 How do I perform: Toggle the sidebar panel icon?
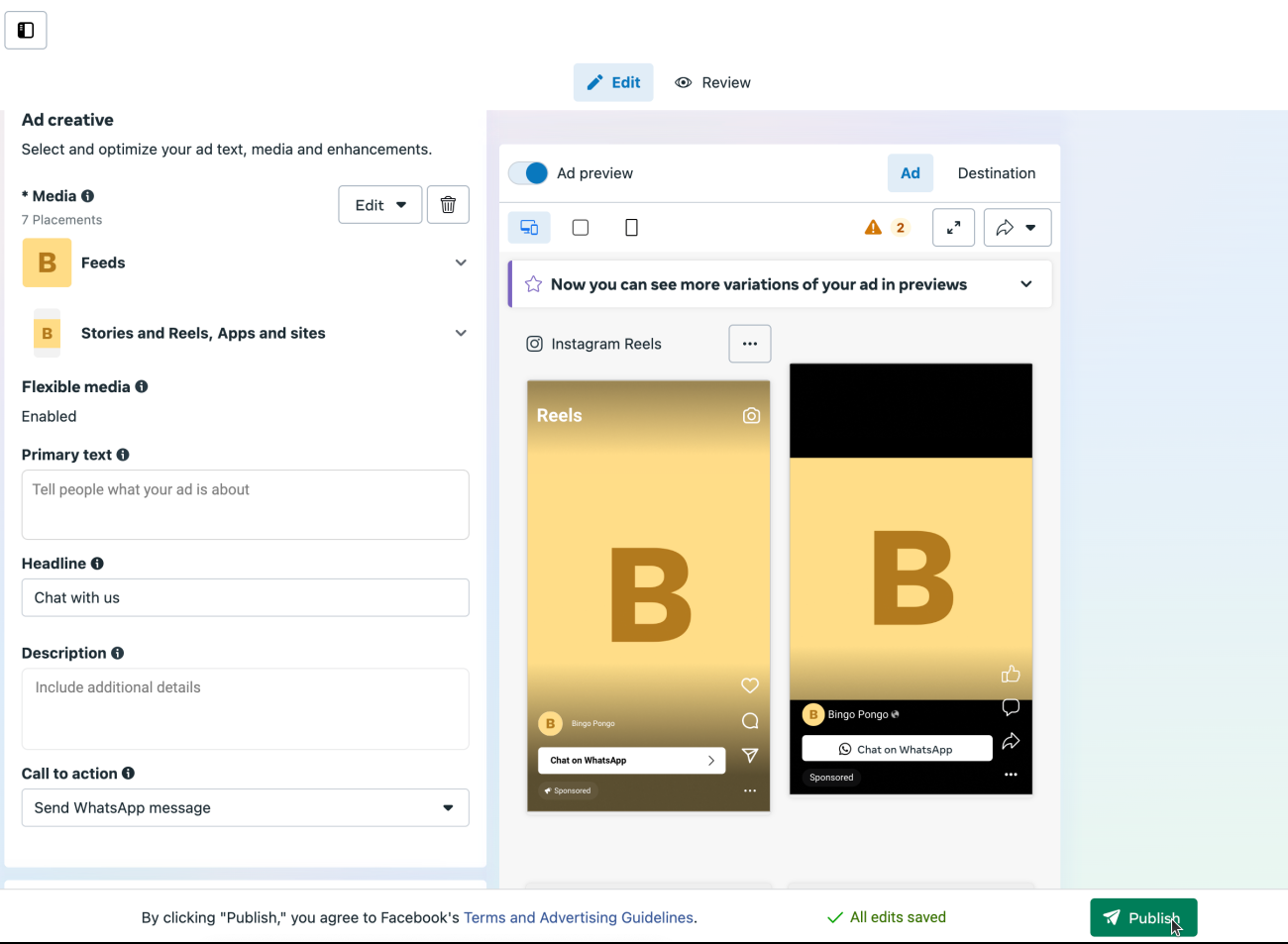pyautogui.click(x=26, y=30)
